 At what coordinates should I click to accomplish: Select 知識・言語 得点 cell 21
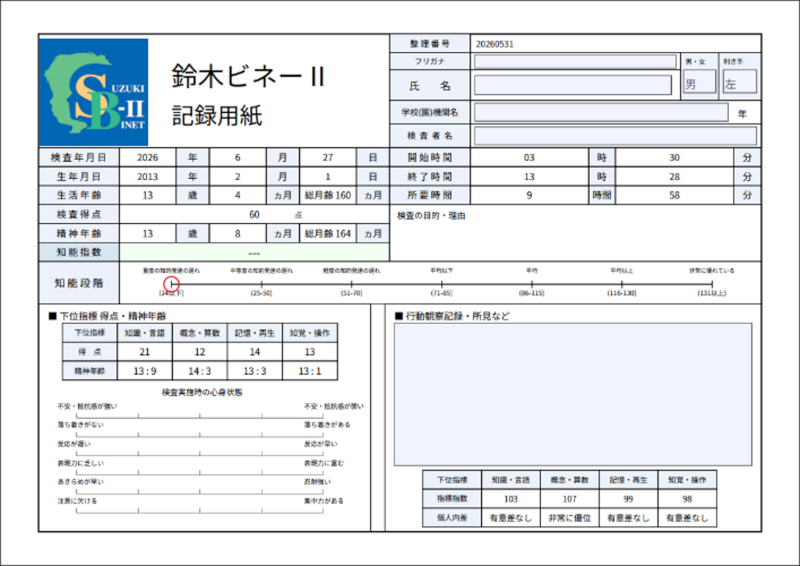tap(145, 352)
